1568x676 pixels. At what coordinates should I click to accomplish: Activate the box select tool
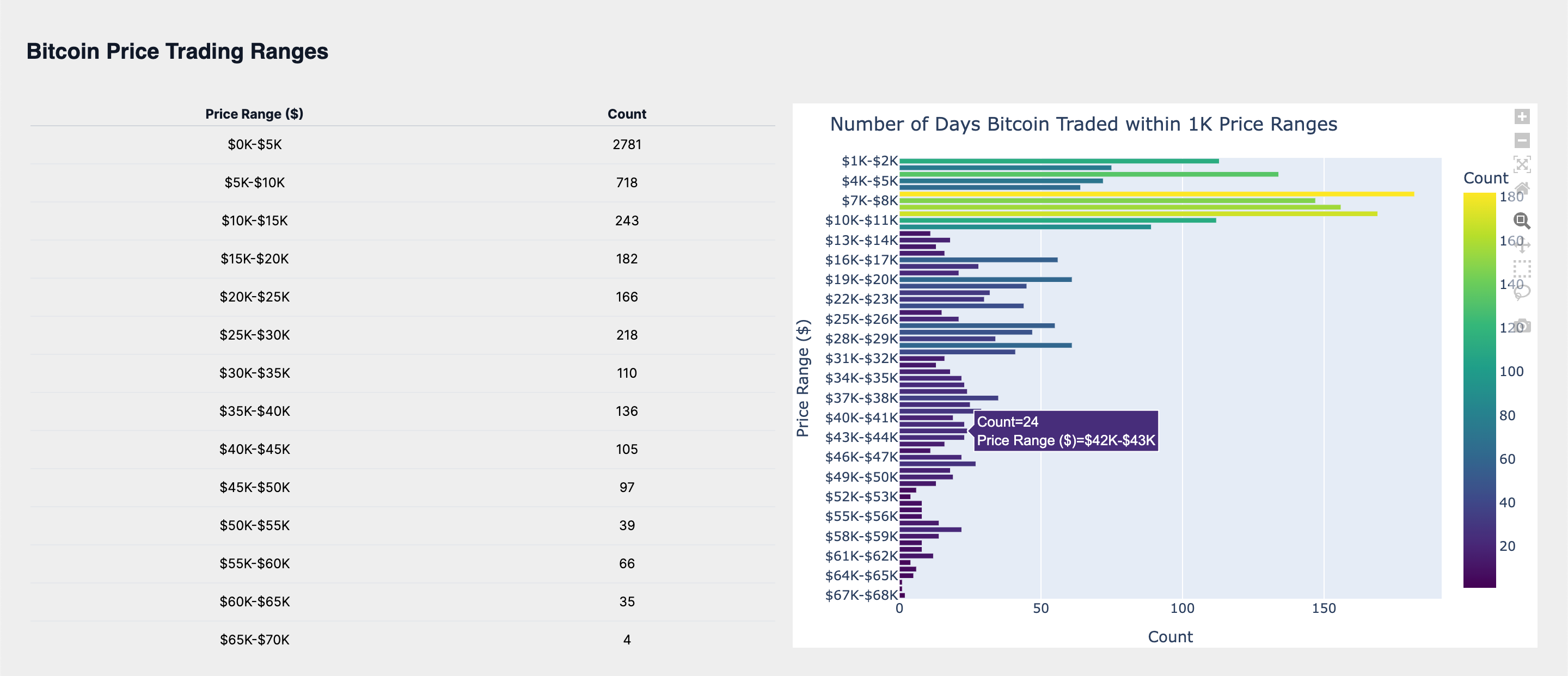point(1522,268)
